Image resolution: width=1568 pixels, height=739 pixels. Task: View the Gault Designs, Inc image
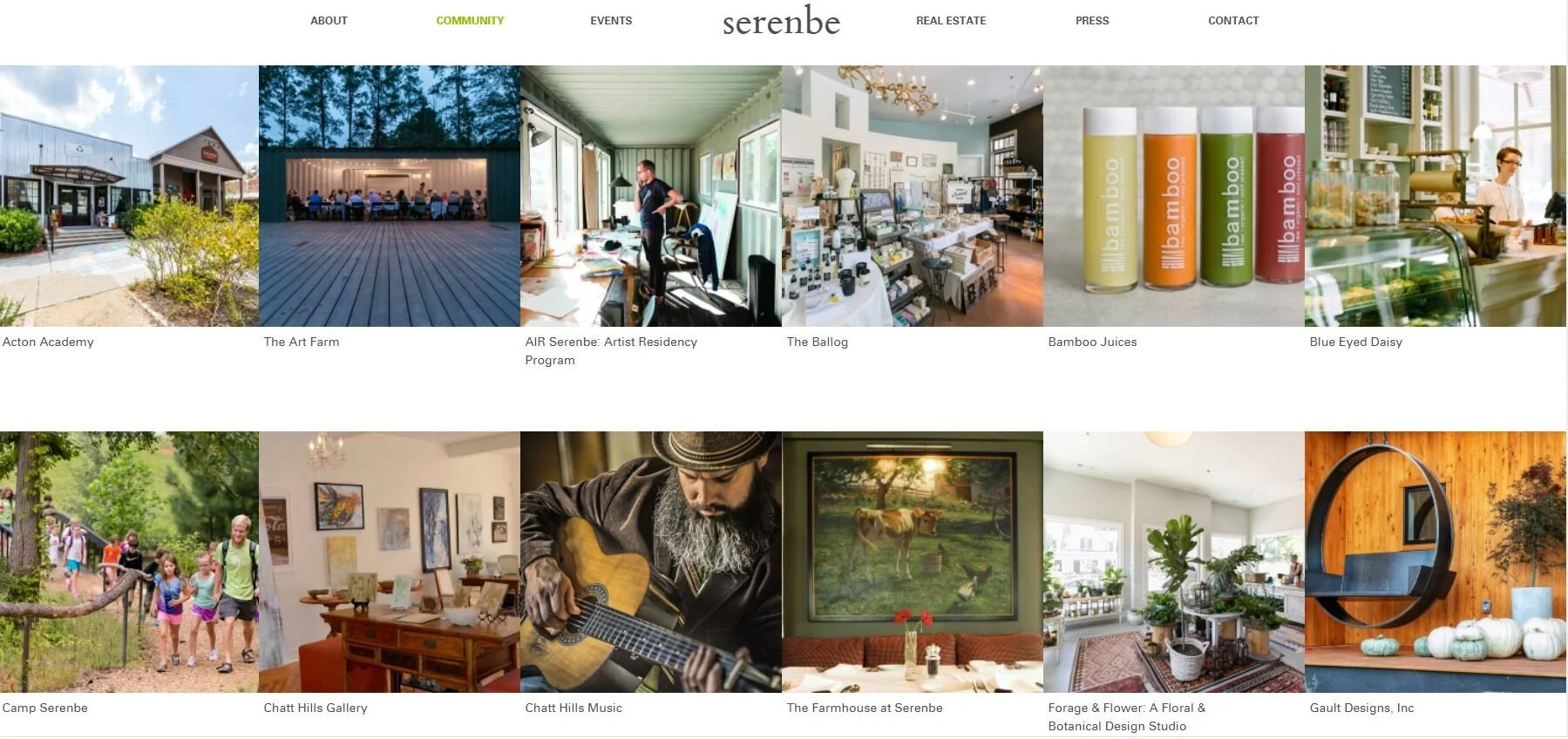point(1436,562)
